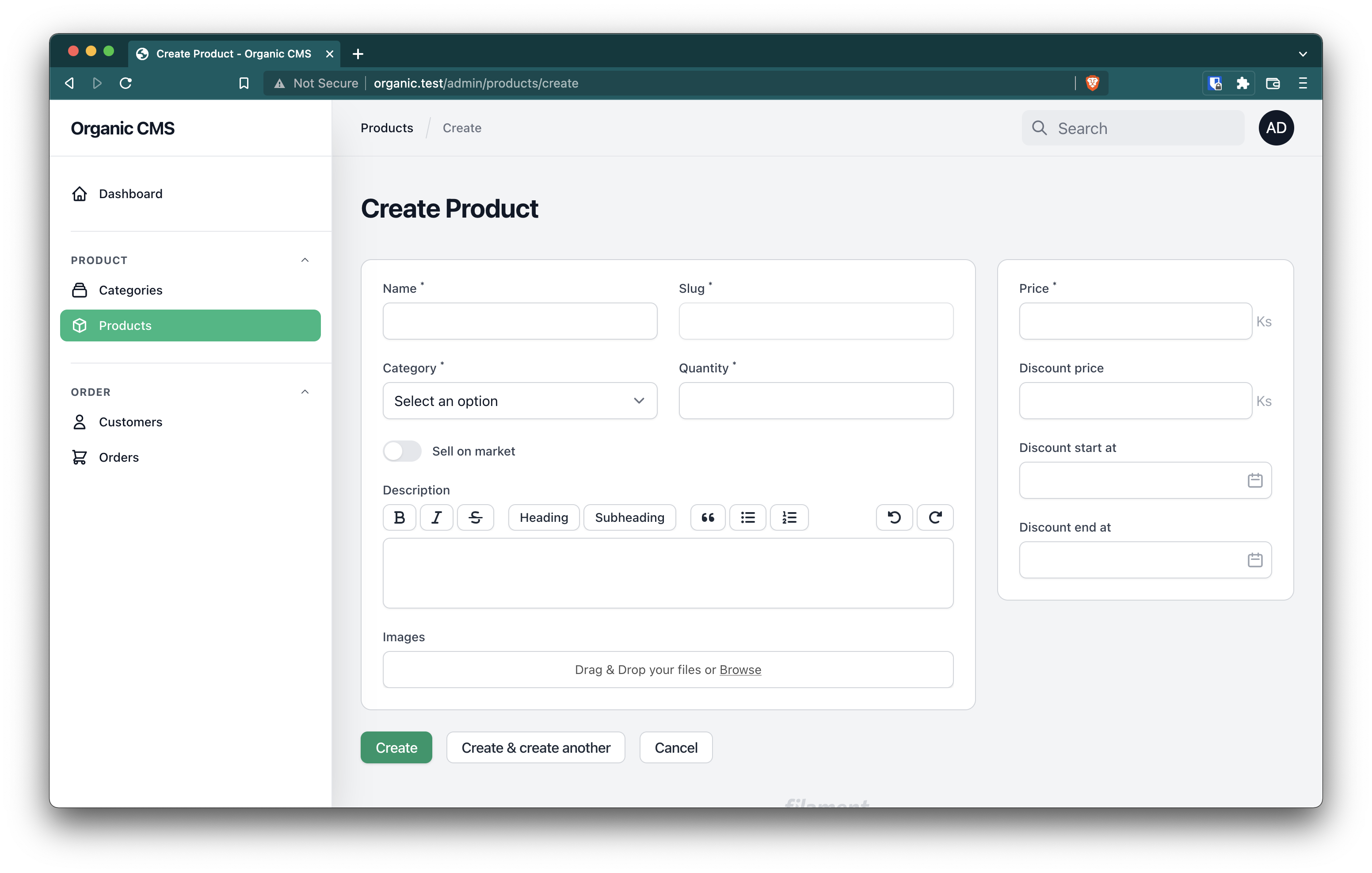Go to Orders in the sidebar

(x=118, y=457)
